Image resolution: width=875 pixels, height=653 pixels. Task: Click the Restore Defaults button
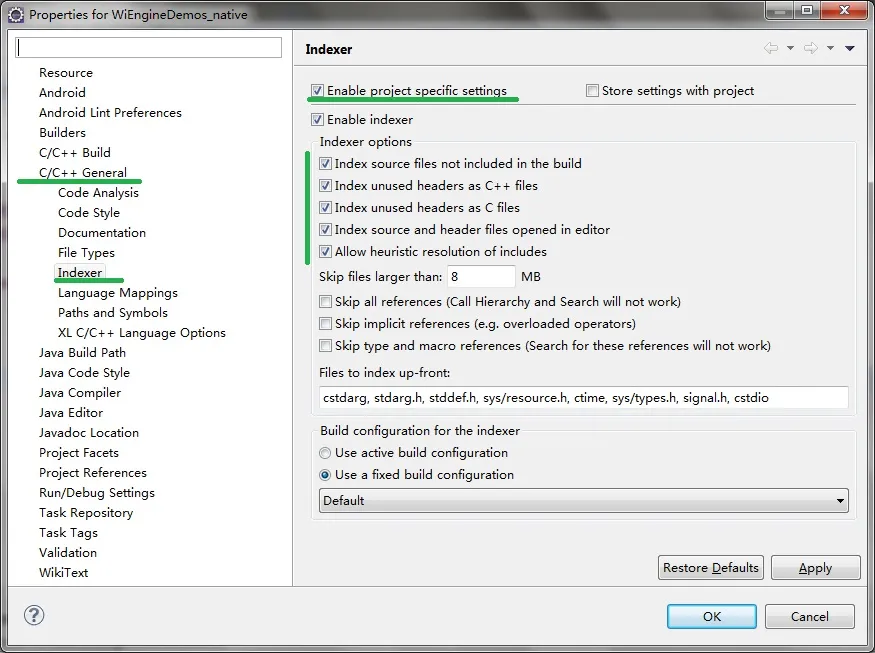pos(710,568)
